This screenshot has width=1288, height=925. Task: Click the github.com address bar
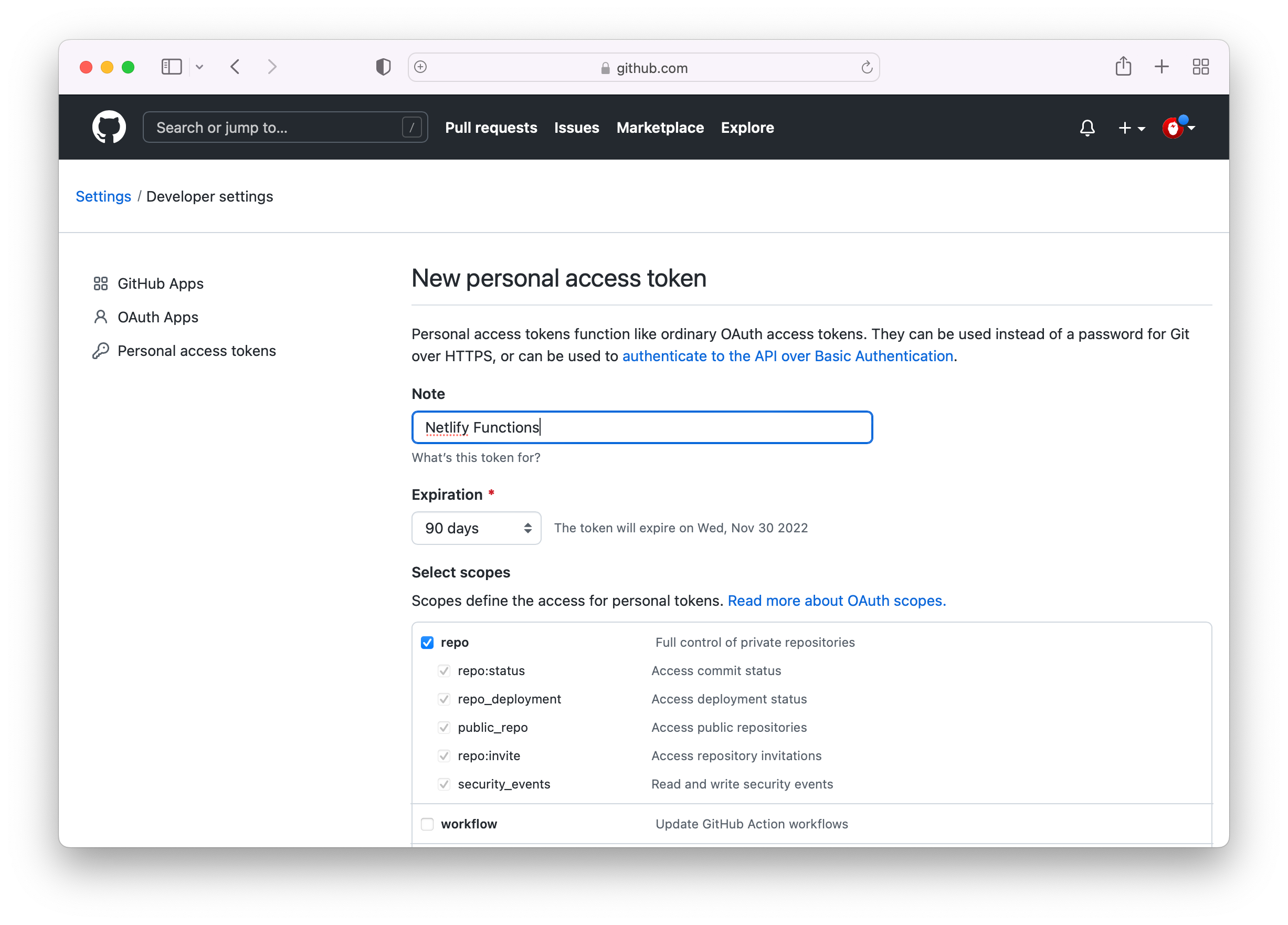[x=643, y=68]
